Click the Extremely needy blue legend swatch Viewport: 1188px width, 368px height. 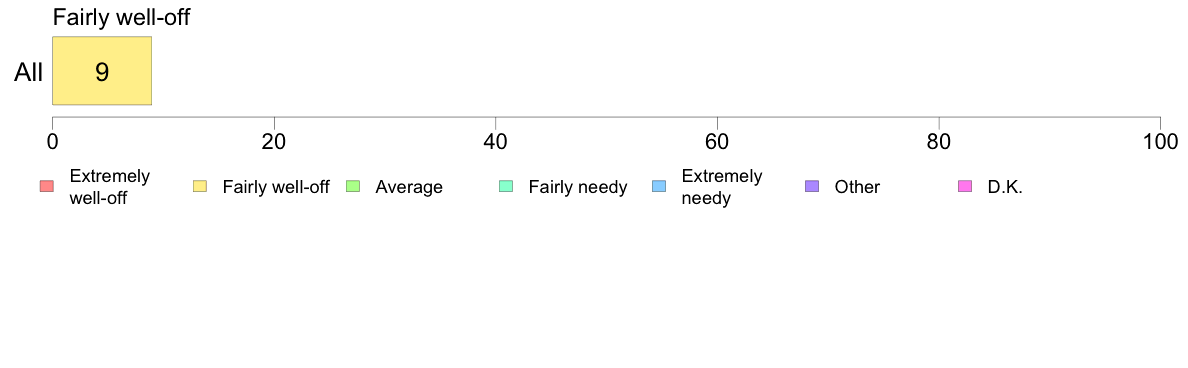click(x=658, y=186)
